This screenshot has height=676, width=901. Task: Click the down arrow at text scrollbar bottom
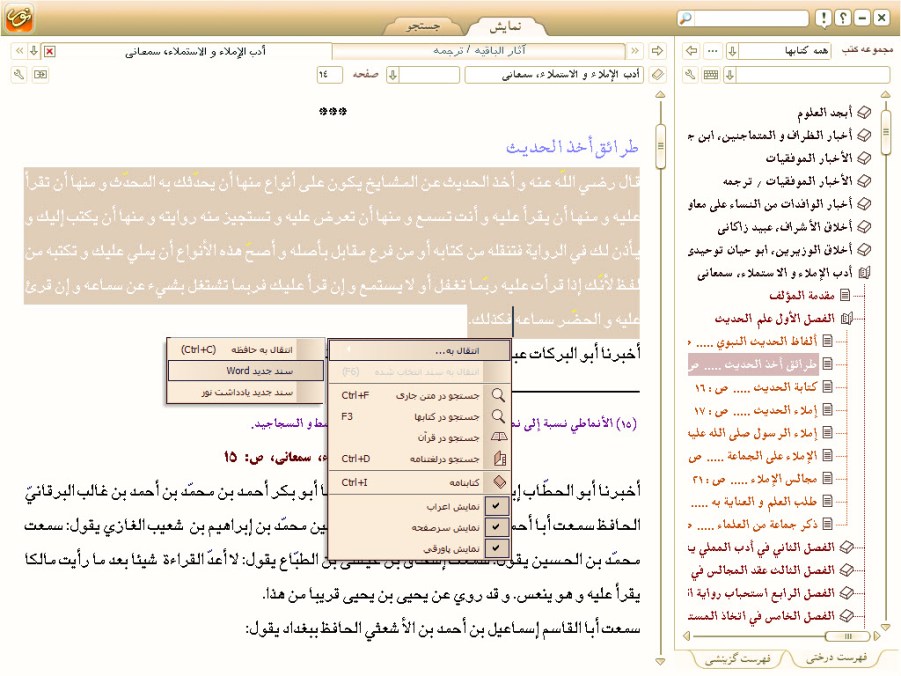coord(661,661)
